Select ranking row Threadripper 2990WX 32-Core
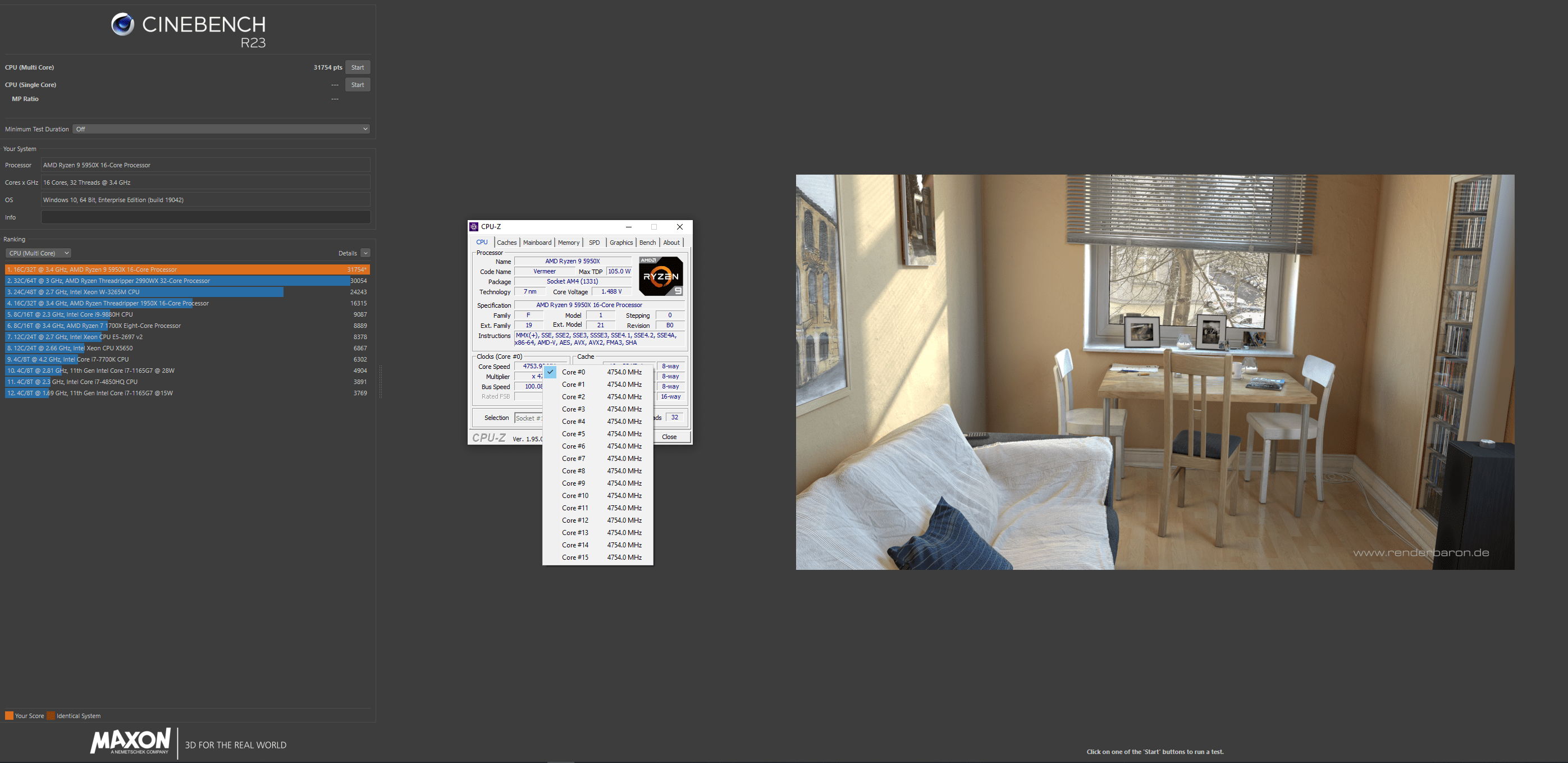 pos(188,281)
